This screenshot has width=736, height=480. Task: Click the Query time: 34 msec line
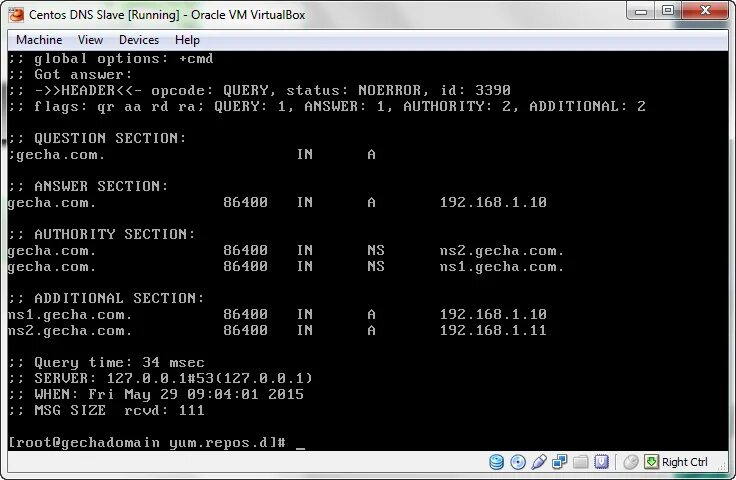(x=106, y=363)
